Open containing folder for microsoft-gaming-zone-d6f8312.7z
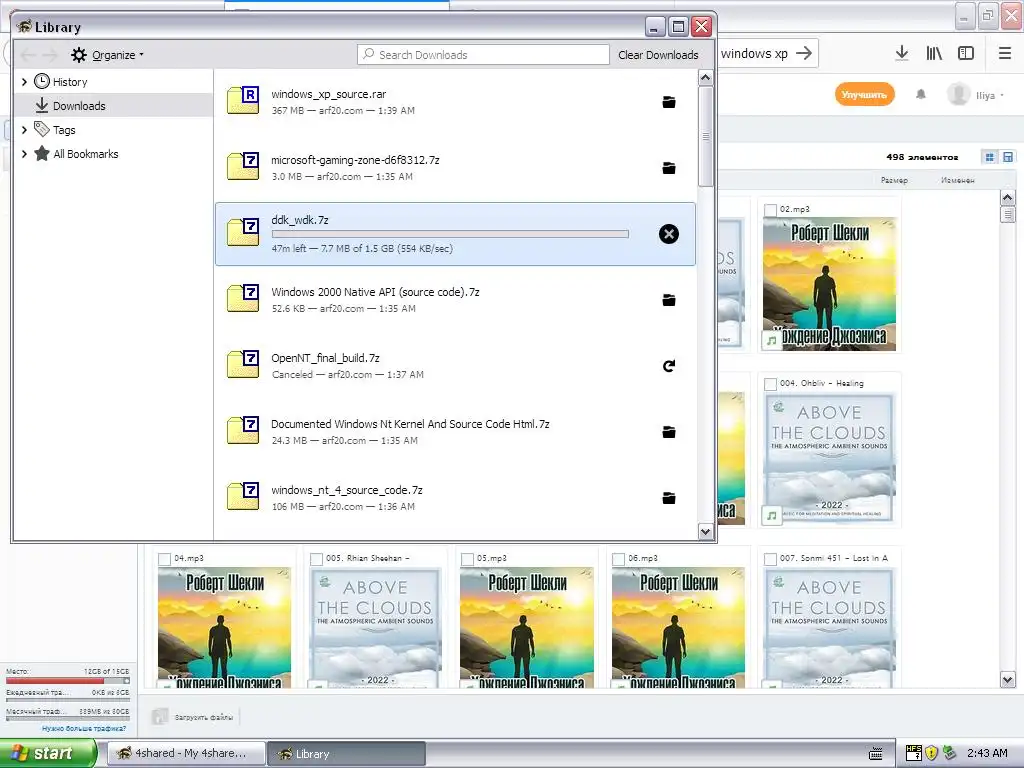 click(x=669, y=168)
